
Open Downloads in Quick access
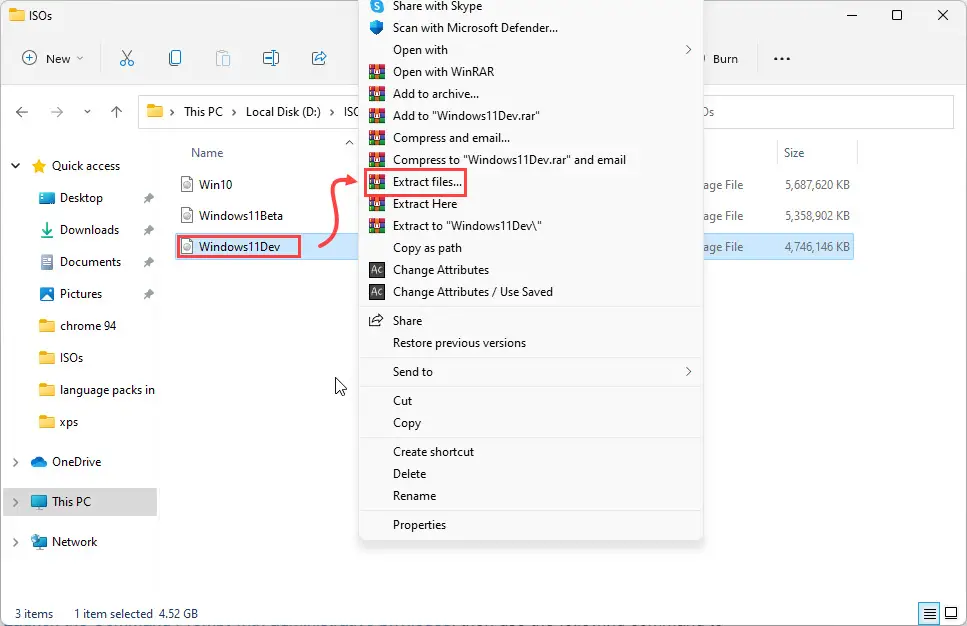point(89,230)
